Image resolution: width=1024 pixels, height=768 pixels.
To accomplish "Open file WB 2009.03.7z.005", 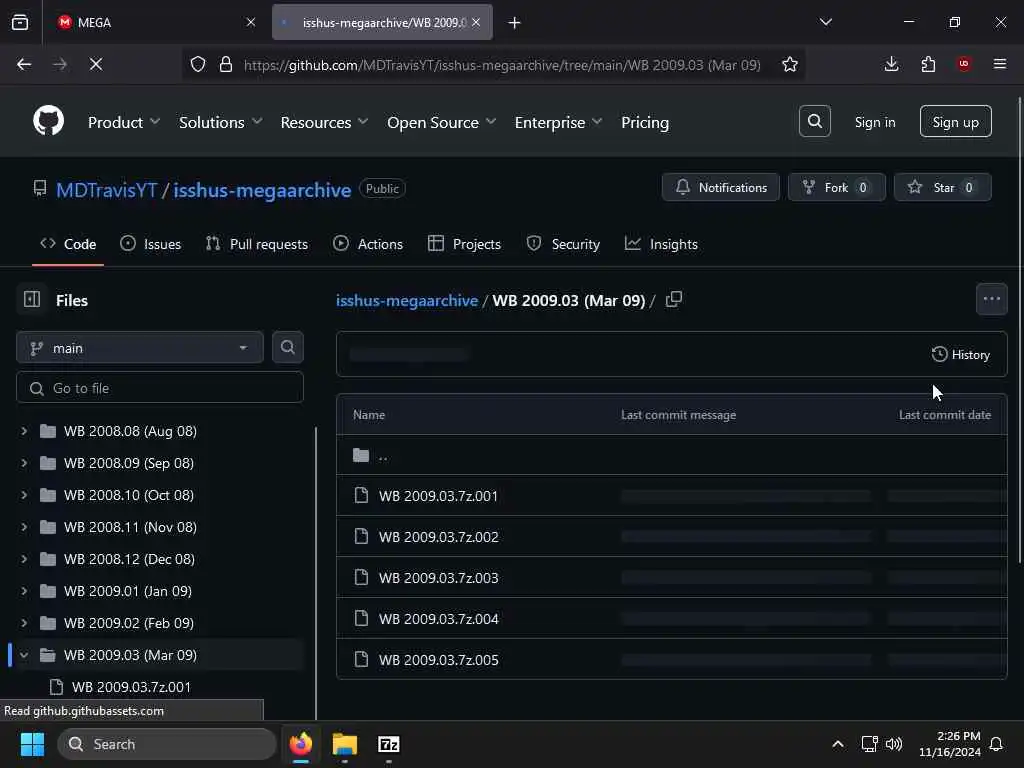I will [x=438, y=660].
